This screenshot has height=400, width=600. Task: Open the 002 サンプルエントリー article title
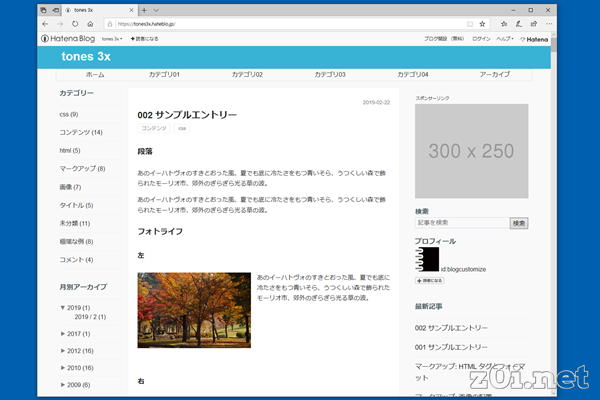tap(187, 115)
